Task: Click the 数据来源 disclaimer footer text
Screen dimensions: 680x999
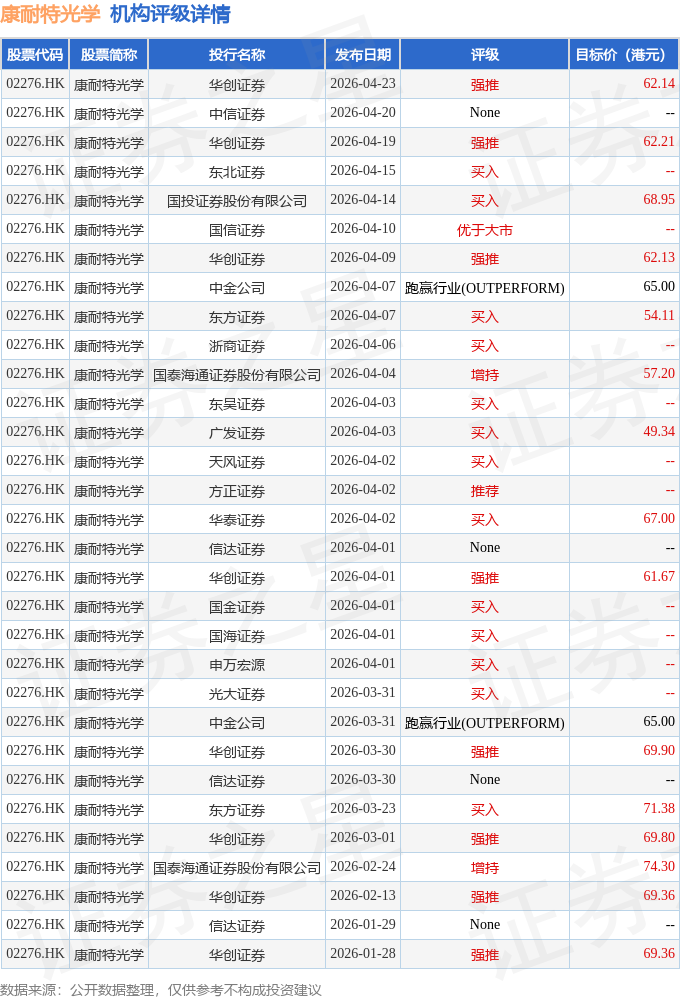Action: pyautogui.click(x=161, y=989)
